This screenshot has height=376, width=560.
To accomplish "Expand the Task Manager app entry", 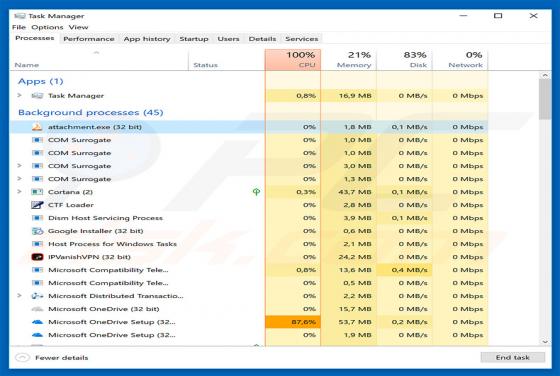I will pos(20,95).
